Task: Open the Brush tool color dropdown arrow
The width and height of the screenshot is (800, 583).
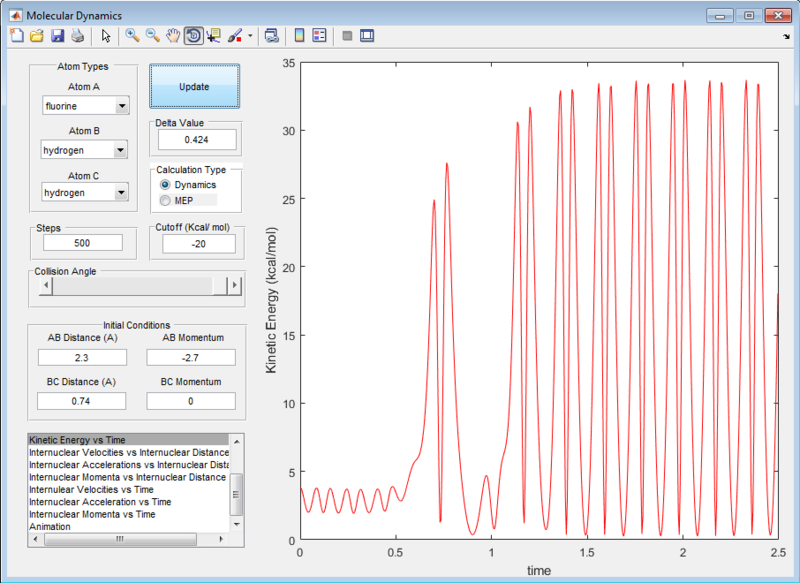Action: 250,36
